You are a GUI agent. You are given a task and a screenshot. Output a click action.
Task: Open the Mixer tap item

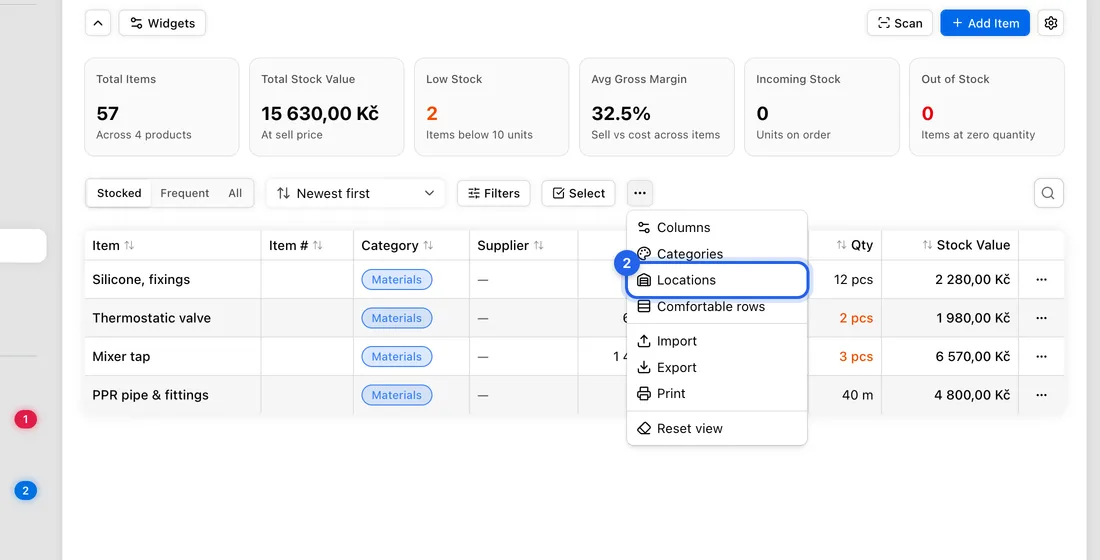(121, 356)
